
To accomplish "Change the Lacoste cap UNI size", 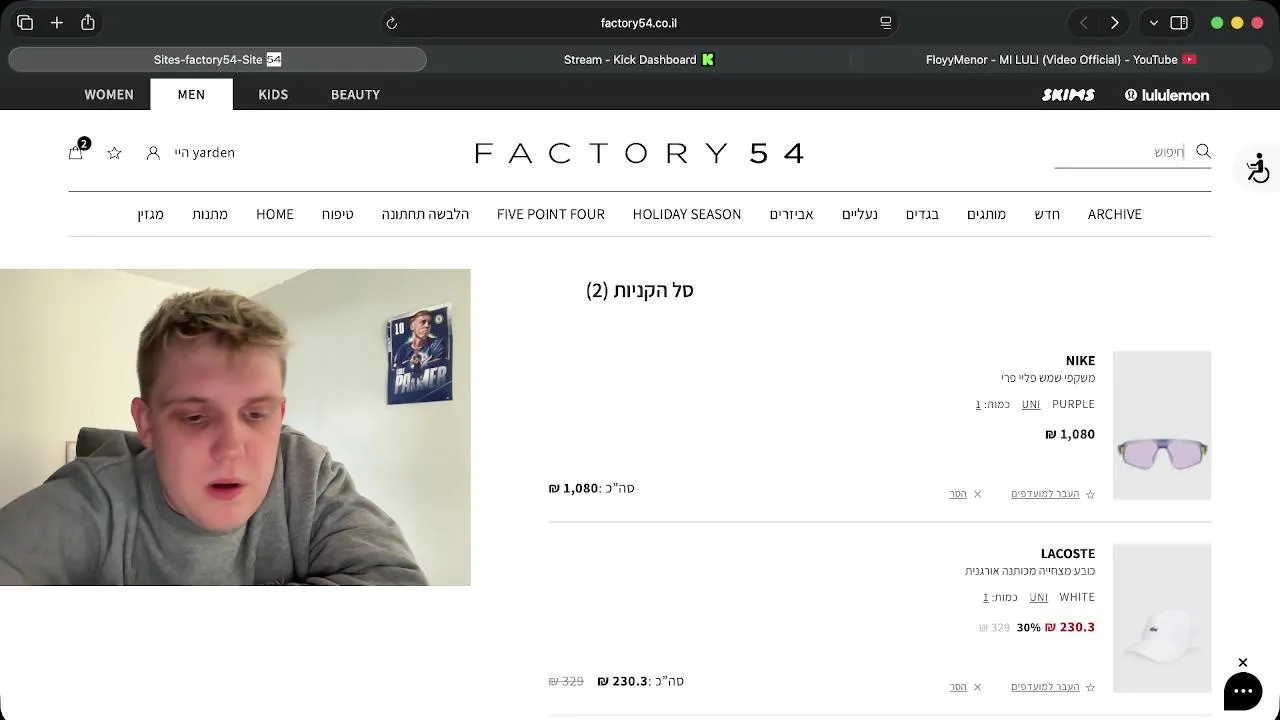I will click(x=1039, y=597).
